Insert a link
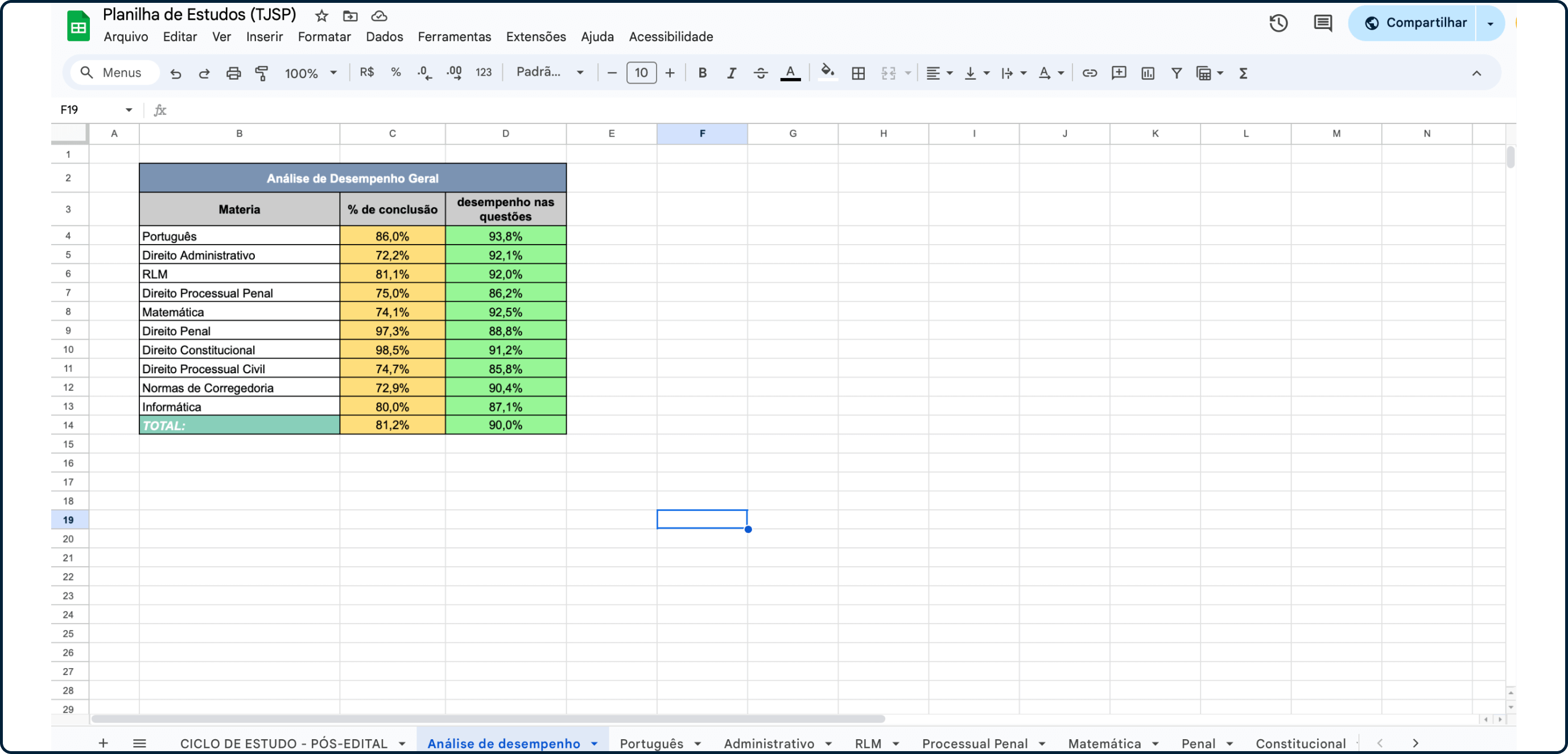Screen dimensions: 1568x754 pyautogui.click(x=1089, y=73)
